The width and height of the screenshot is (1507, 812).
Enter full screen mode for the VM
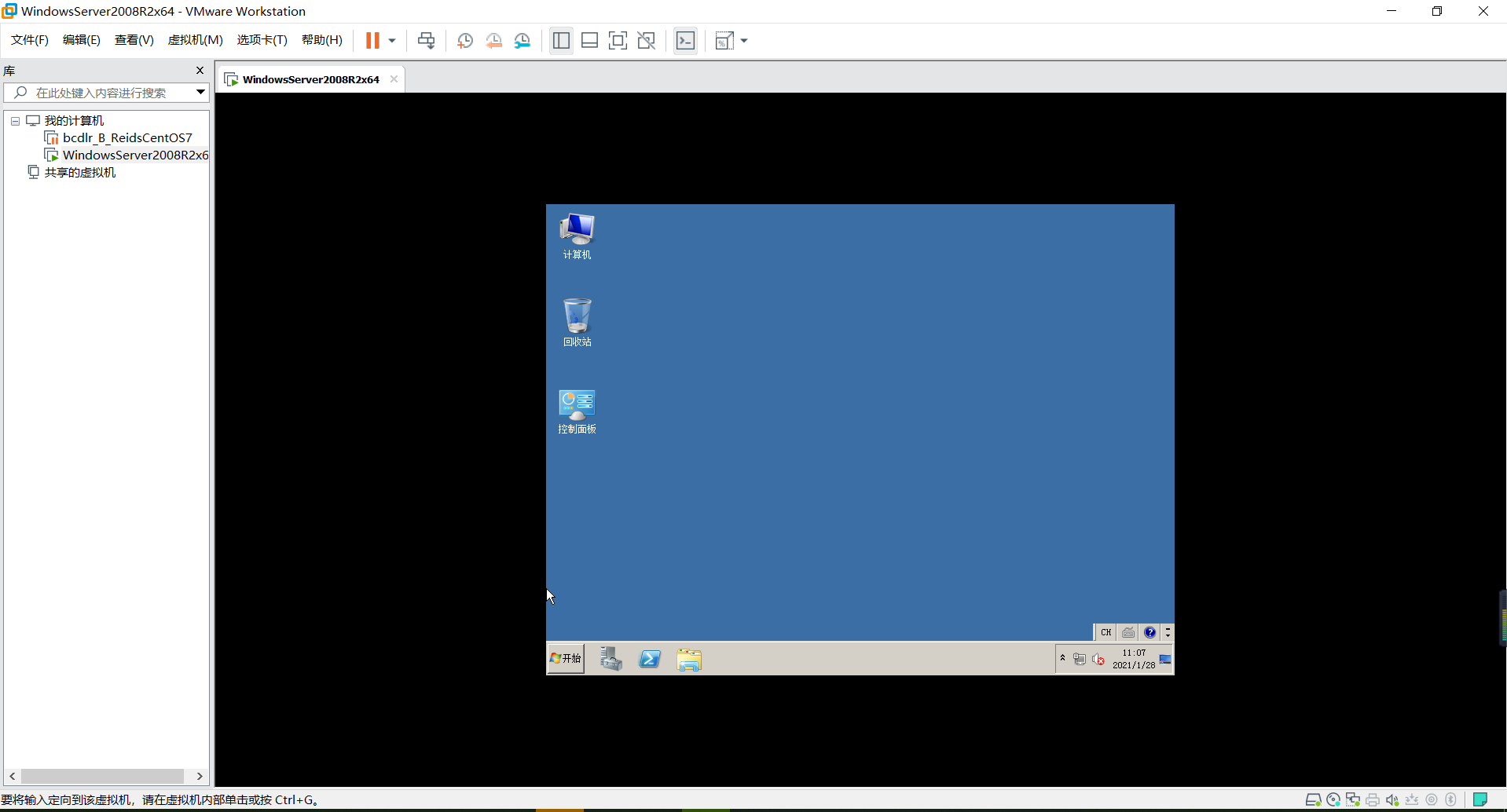618,40
